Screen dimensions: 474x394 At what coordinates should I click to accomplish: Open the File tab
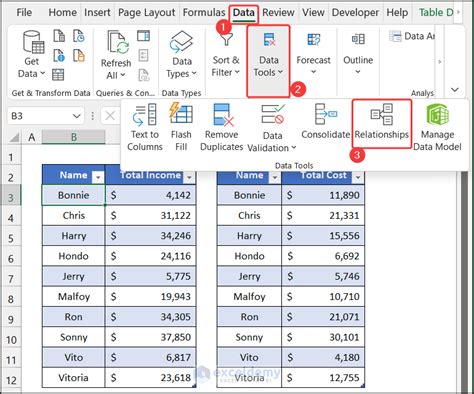(x=24, y=13)
